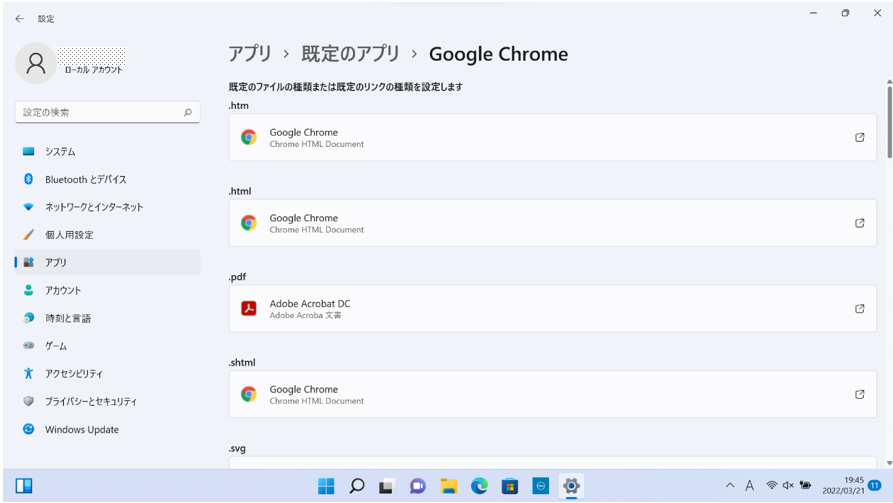Open Personalization settings in sidebar
Viewport: 893px width, 503px height.
click(108, 235)
